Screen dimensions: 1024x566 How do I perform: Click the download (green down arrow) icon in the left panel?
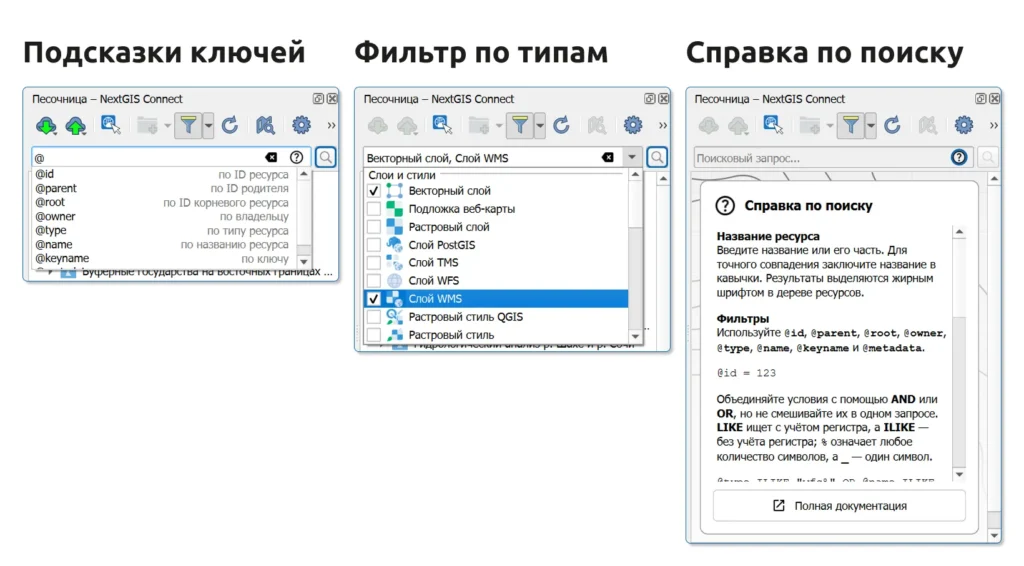coord(46,125)
